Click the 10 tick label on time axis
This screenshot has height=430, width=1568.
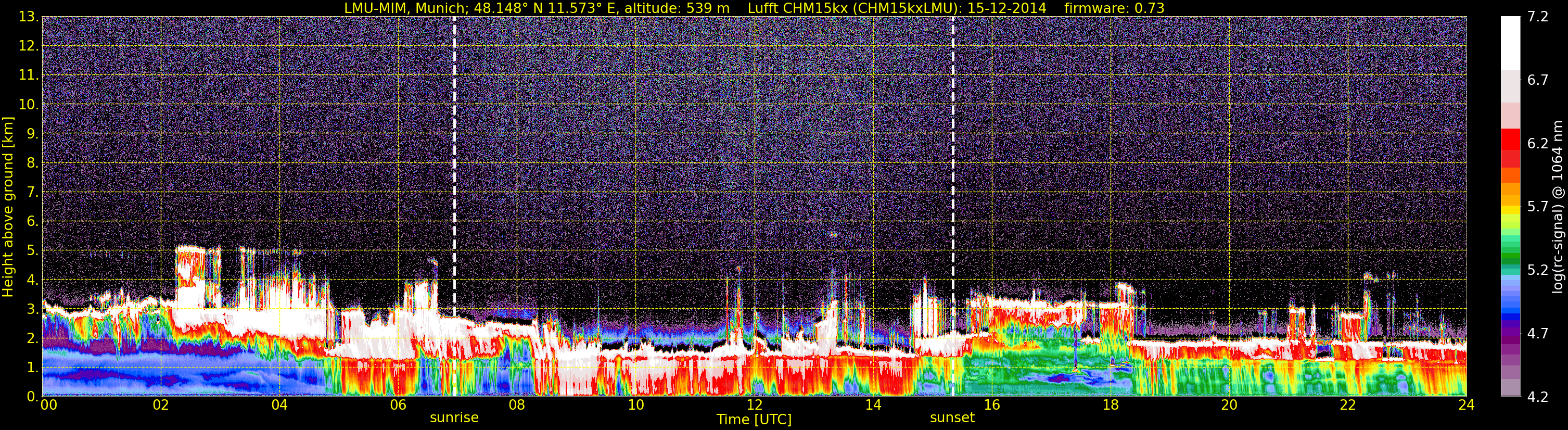pos(635,406)
